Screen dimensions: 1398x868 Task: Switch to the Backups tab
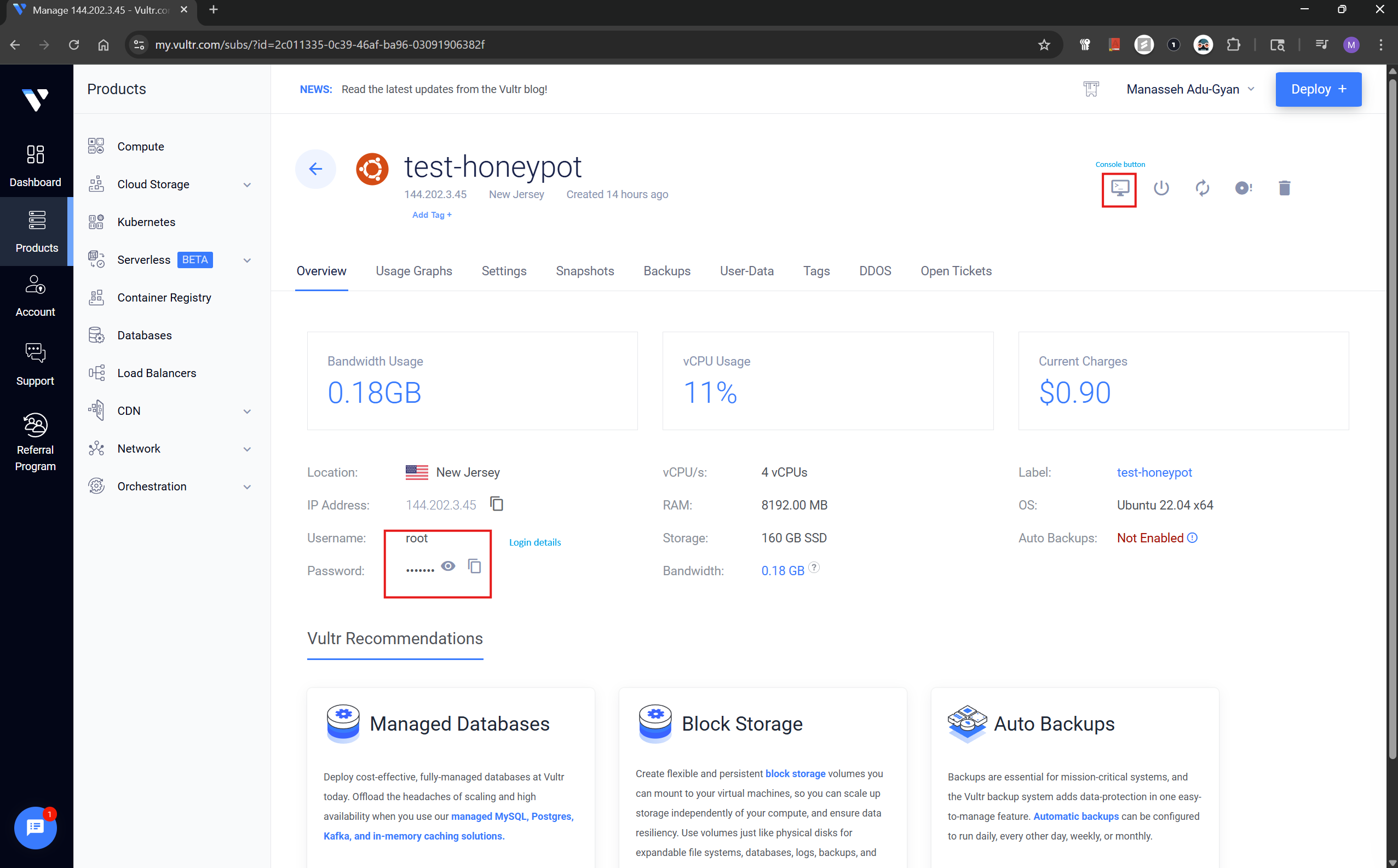[667, 271]
